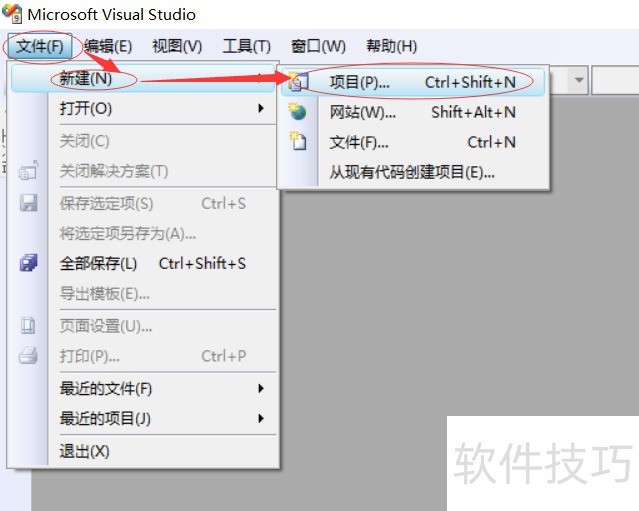Open the 帮助(H) menu

391,46
